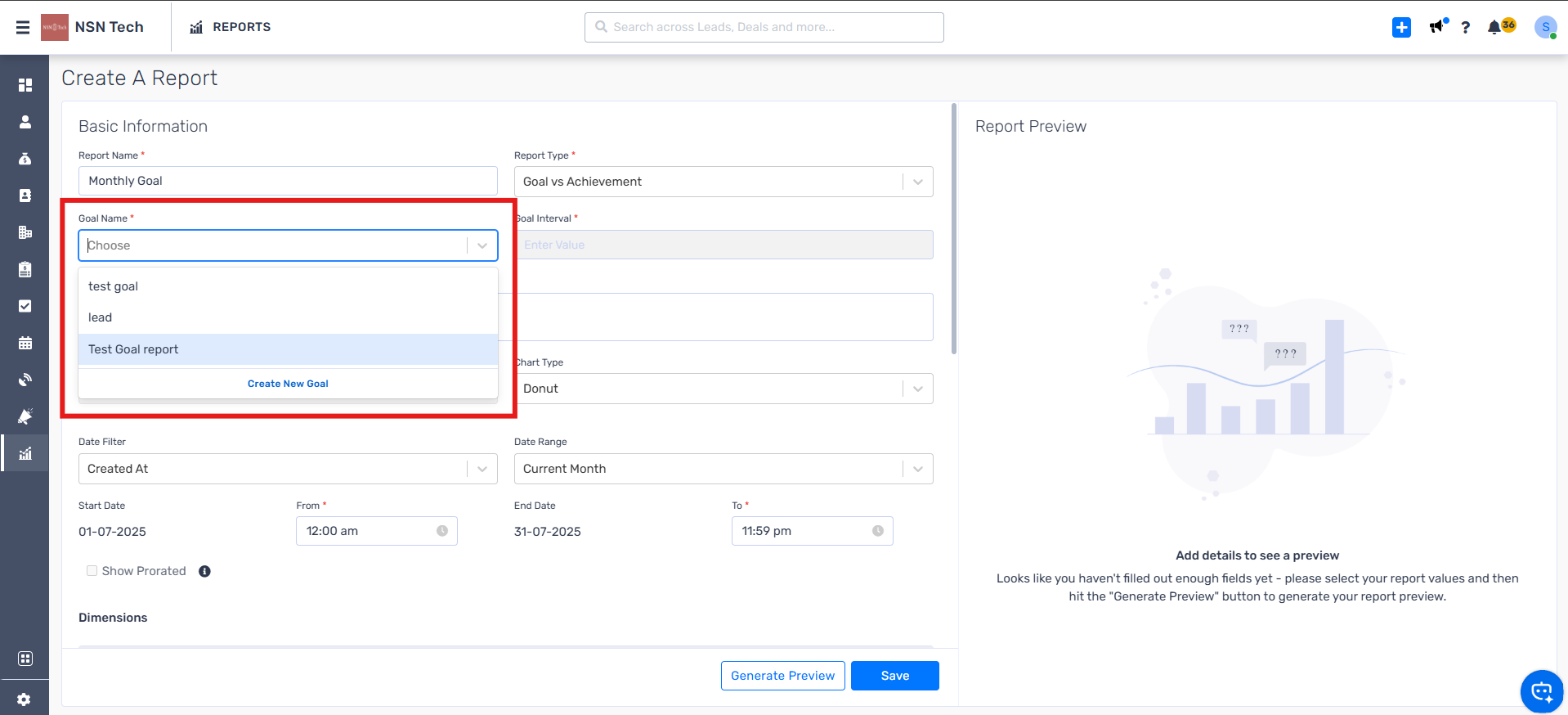Toggle the Show Prorated checkbox
The height and width of the screenshot is (715, 1568).
tap(92, 571)
